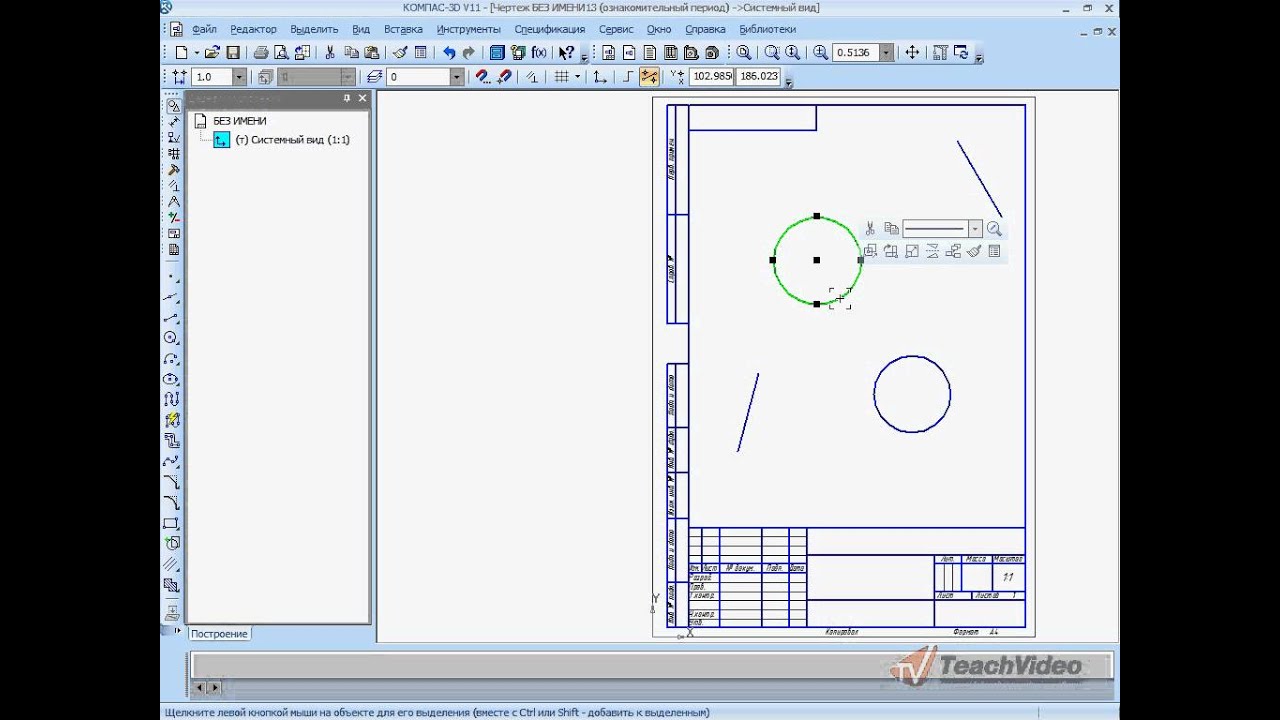Select the circle drawing tool

[x=172, y=338]
